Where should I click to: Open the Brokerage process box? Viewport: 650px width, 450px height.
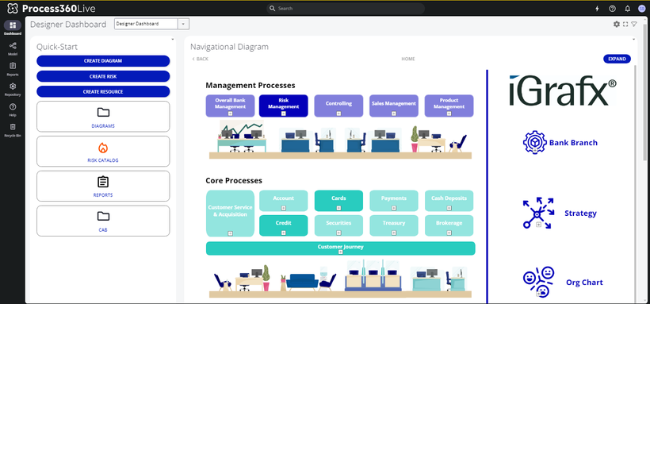(x=449, y=225)
